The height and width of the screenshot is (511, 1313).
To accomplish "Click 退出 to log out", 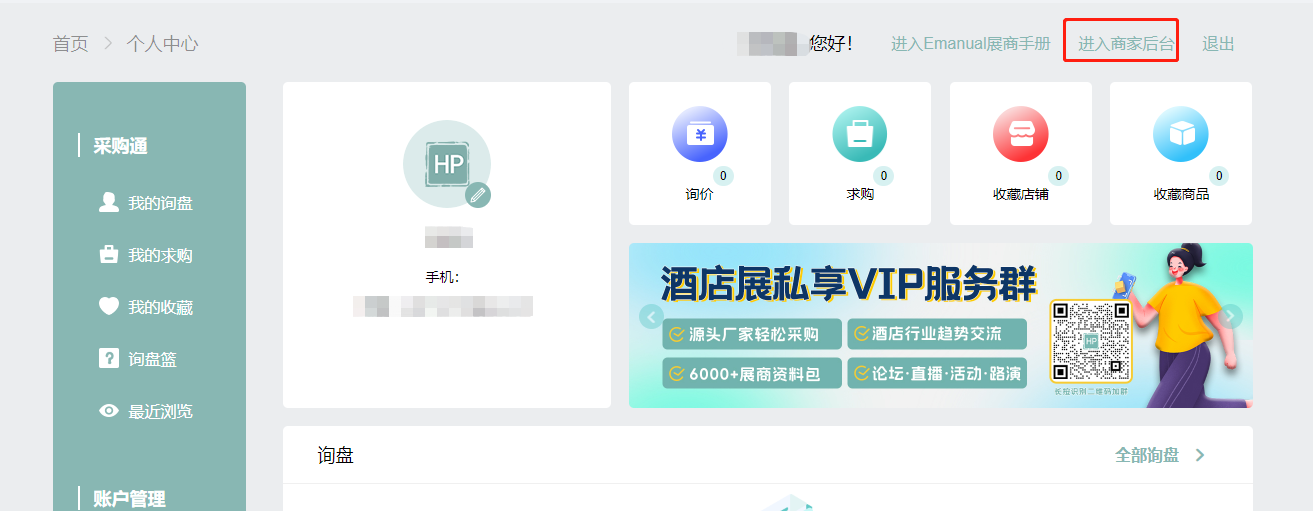I will pyautogui.click(x=1218, y=44).
